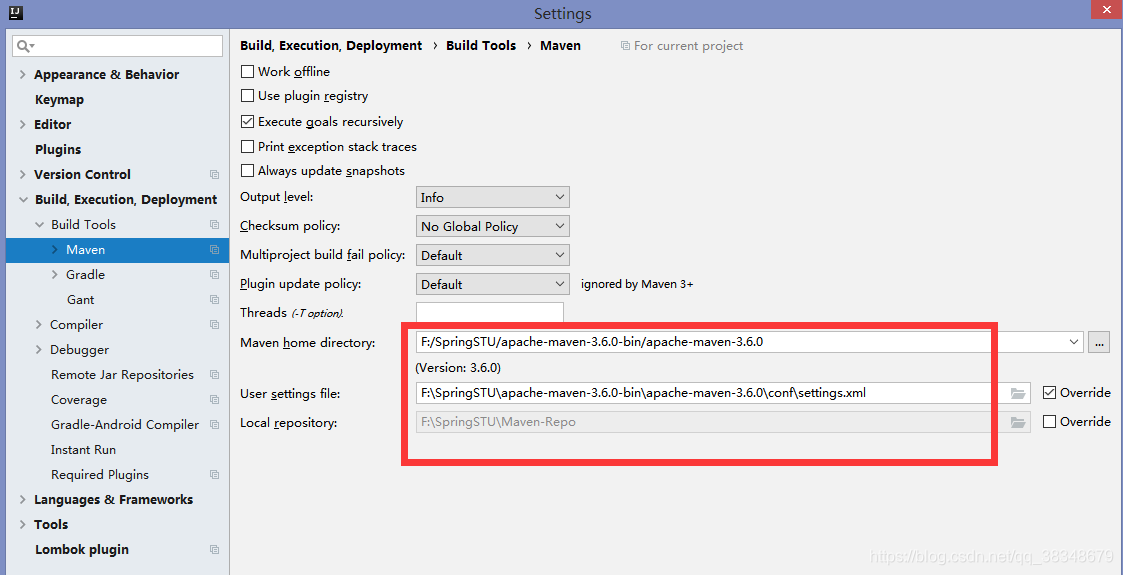Click the For current project indicator icon
This screenshot has width=1123, height=575.
pyautogui.click(x=625, y=46)
